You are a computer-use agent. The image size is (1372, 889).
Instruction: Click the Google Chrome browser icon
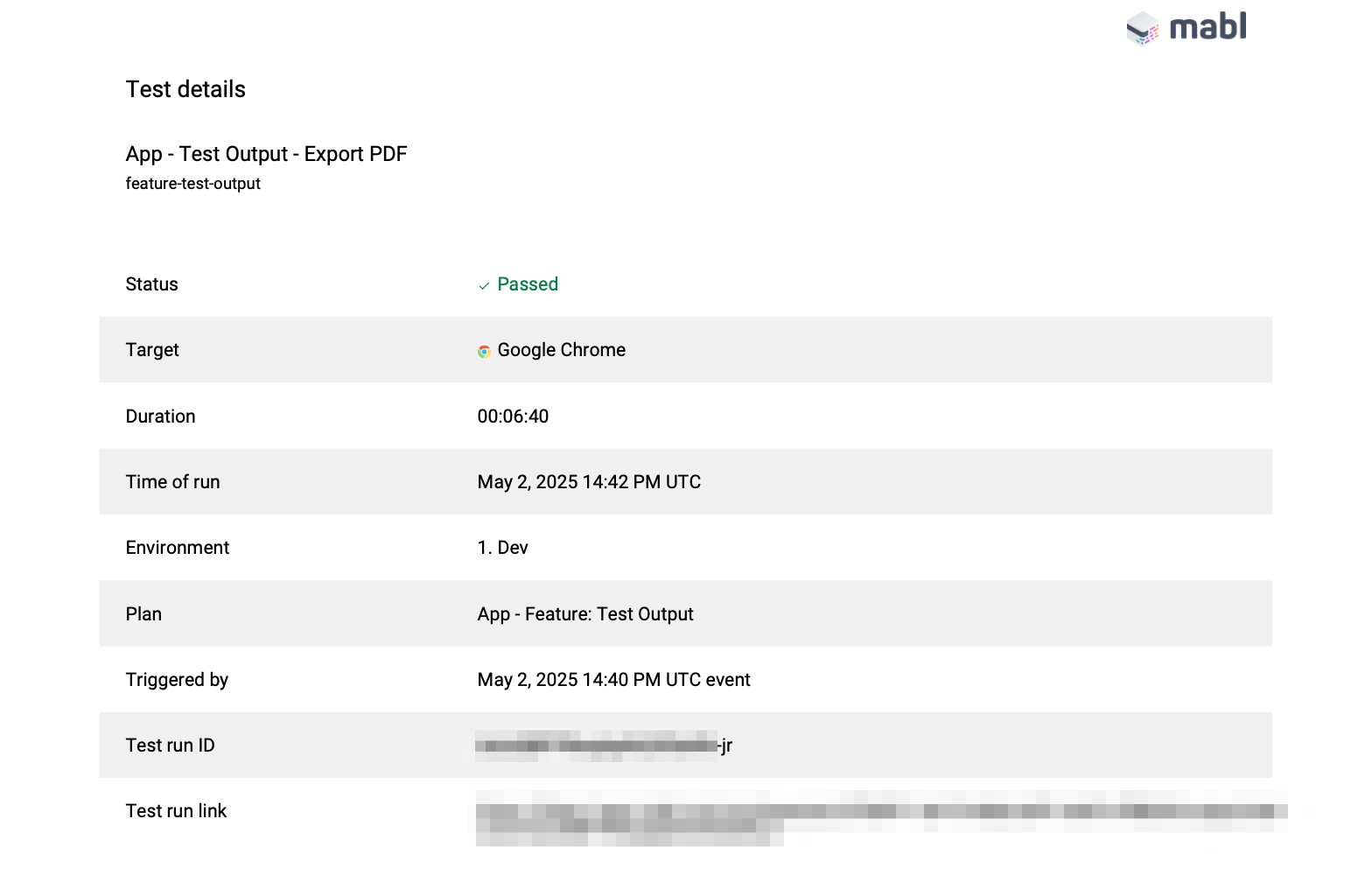[484, 351]
